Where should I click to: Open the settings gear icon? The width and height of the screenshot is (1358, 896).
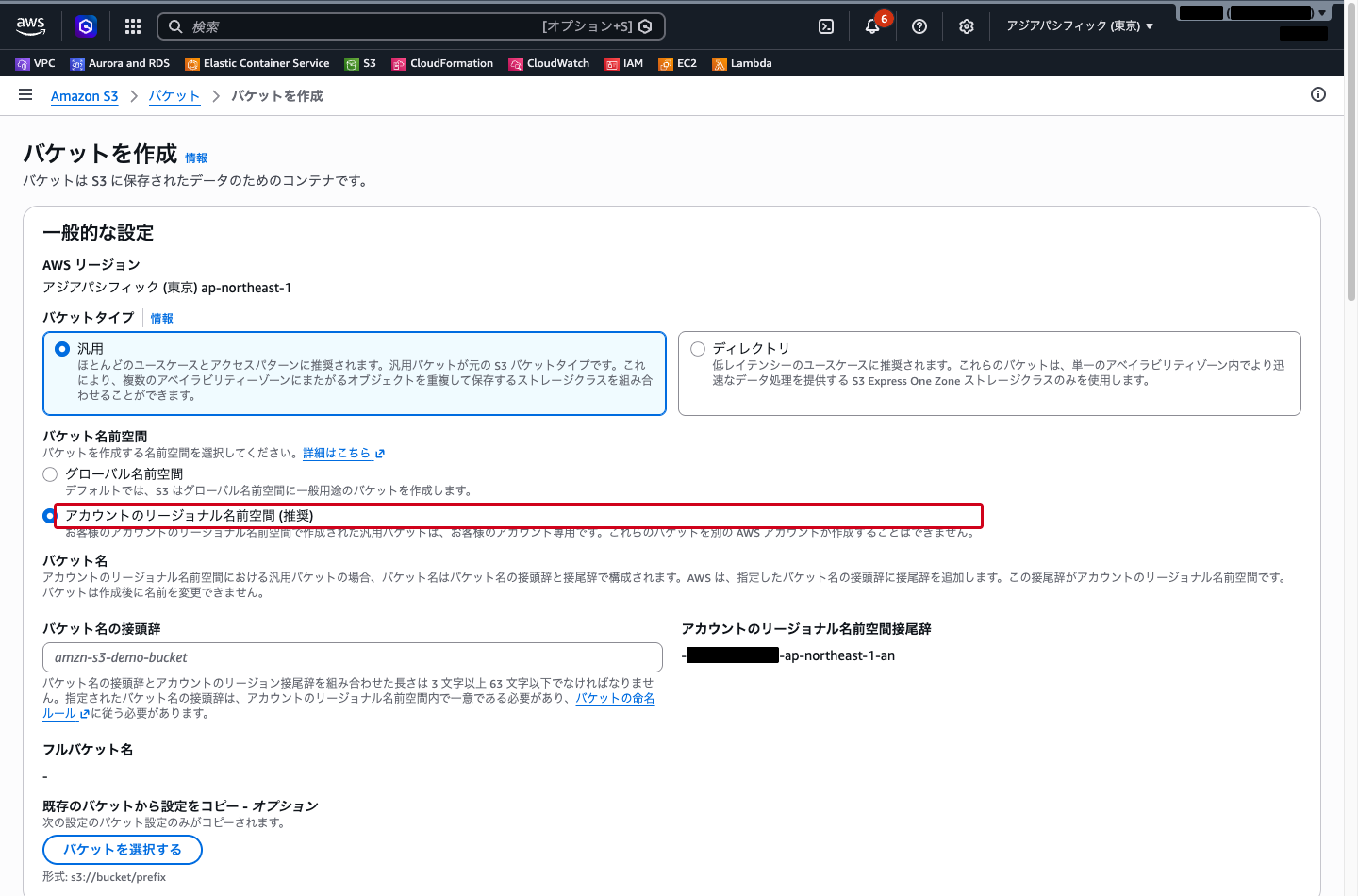coord(967,26)
